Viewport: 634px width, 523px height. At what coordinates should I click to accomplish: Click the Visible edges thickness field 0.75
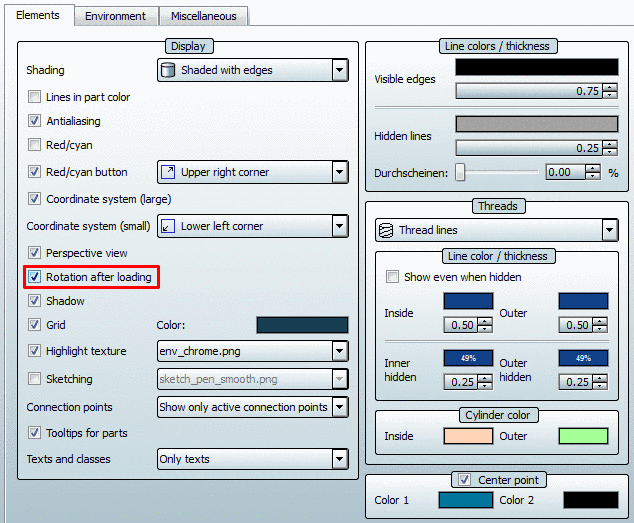[x=529, y=91]
